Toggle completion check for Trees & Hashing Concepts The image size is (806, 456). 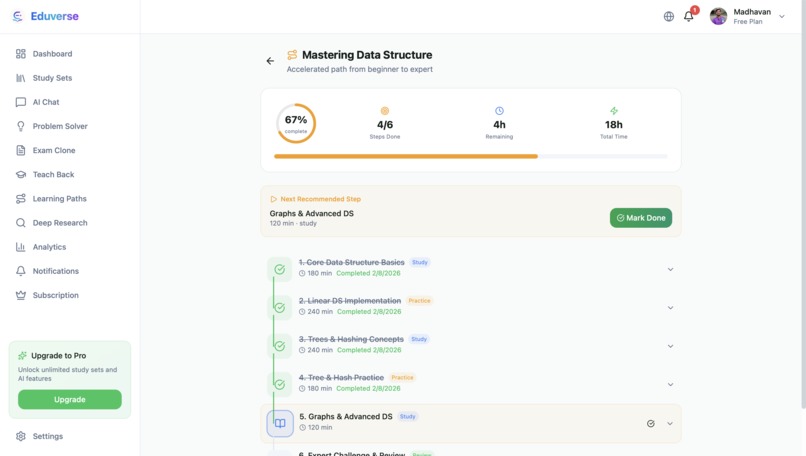(x=280, y=346)
